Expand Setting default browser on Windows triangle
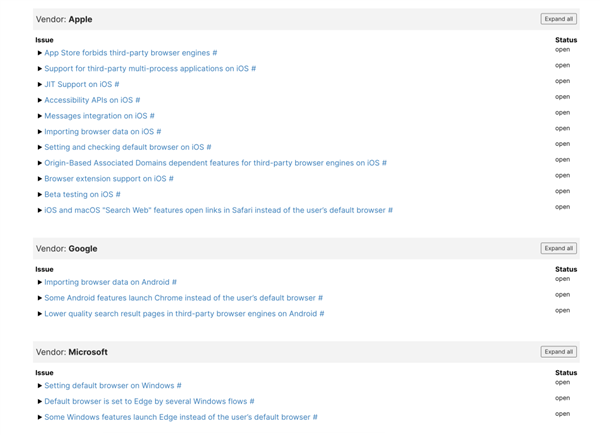The image size is (600, 435). (x=40, y=386)
